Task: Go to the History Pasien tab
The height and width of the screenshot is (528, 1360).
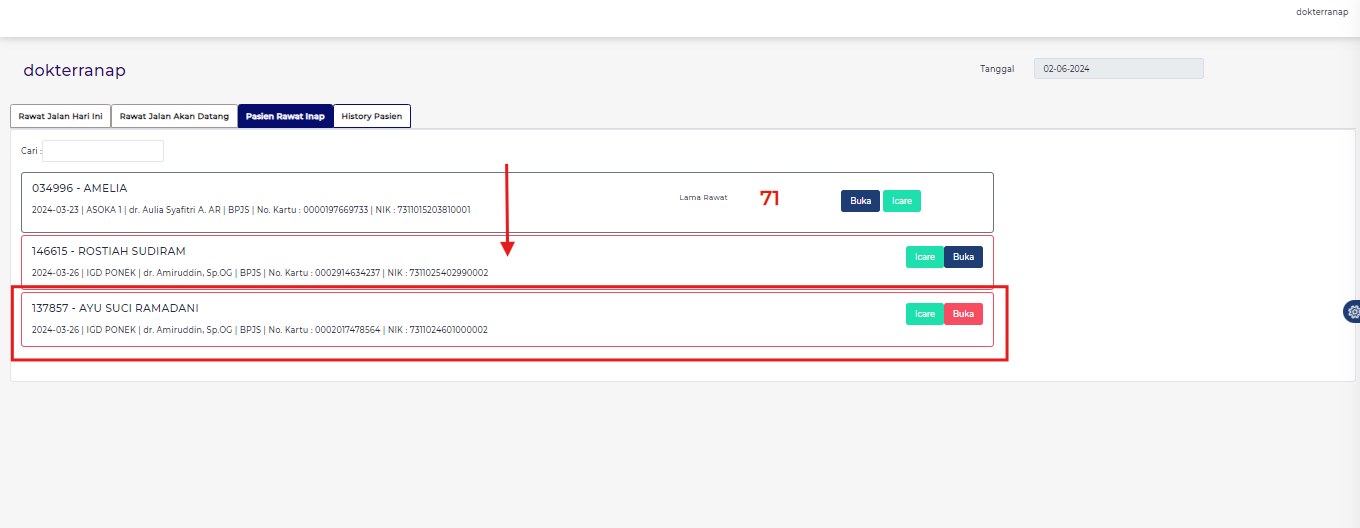Action: pos(372,116)
